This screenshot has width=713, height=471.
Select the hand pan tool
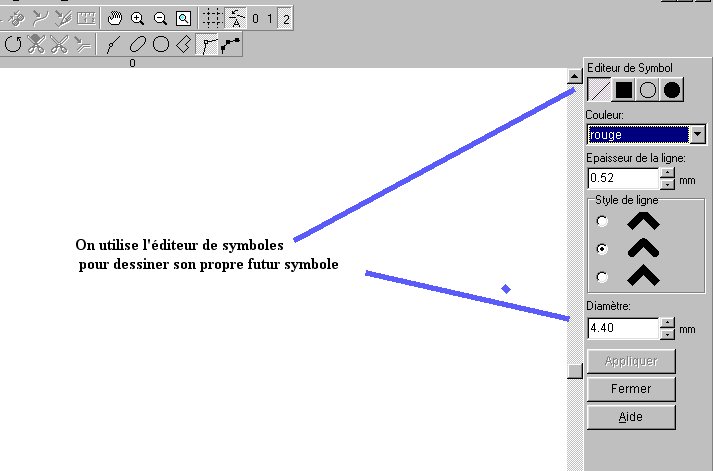[x=115, y=18]
